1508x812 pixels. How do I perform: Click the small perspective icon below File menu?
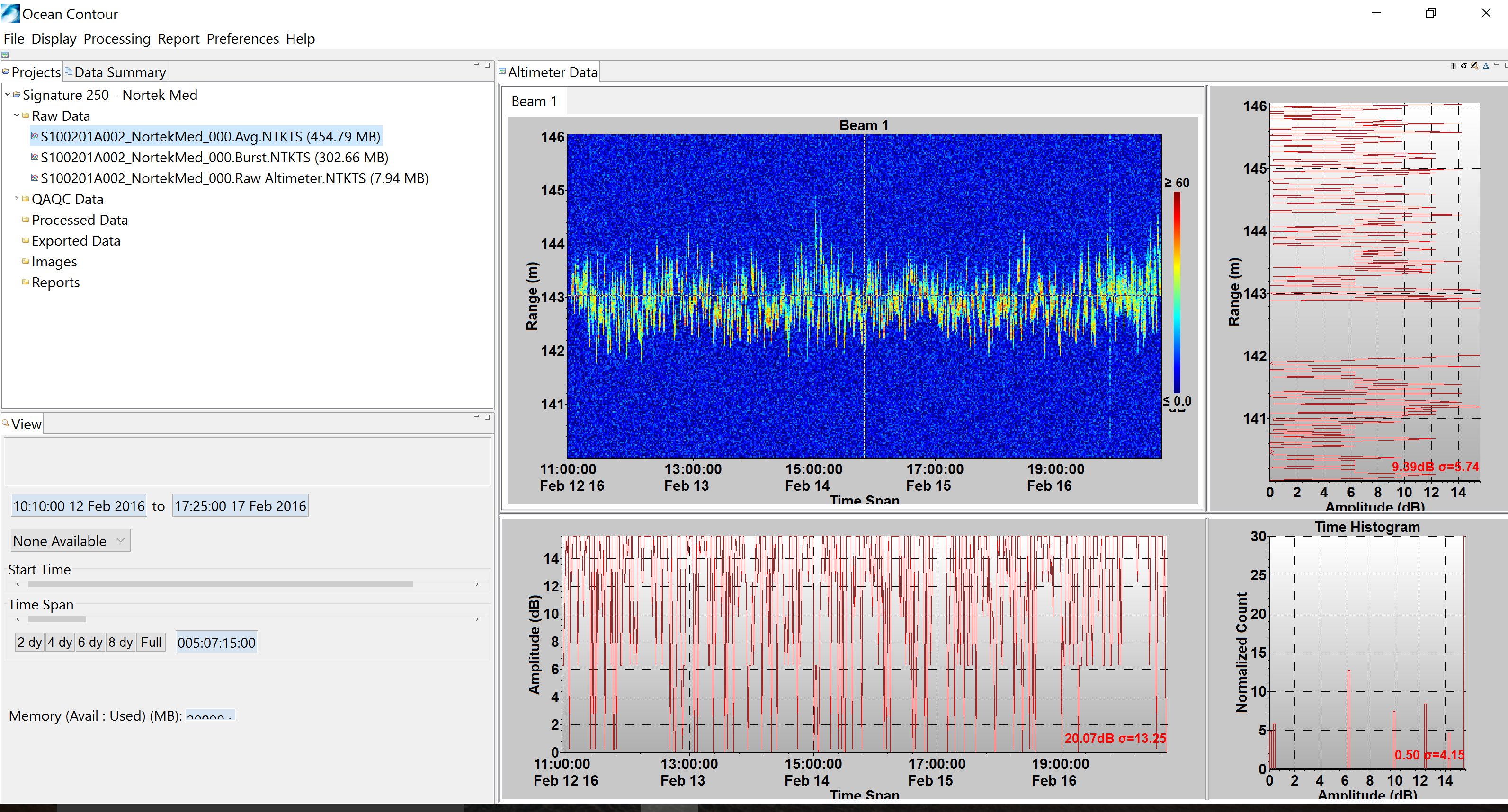tap(5, 54)
